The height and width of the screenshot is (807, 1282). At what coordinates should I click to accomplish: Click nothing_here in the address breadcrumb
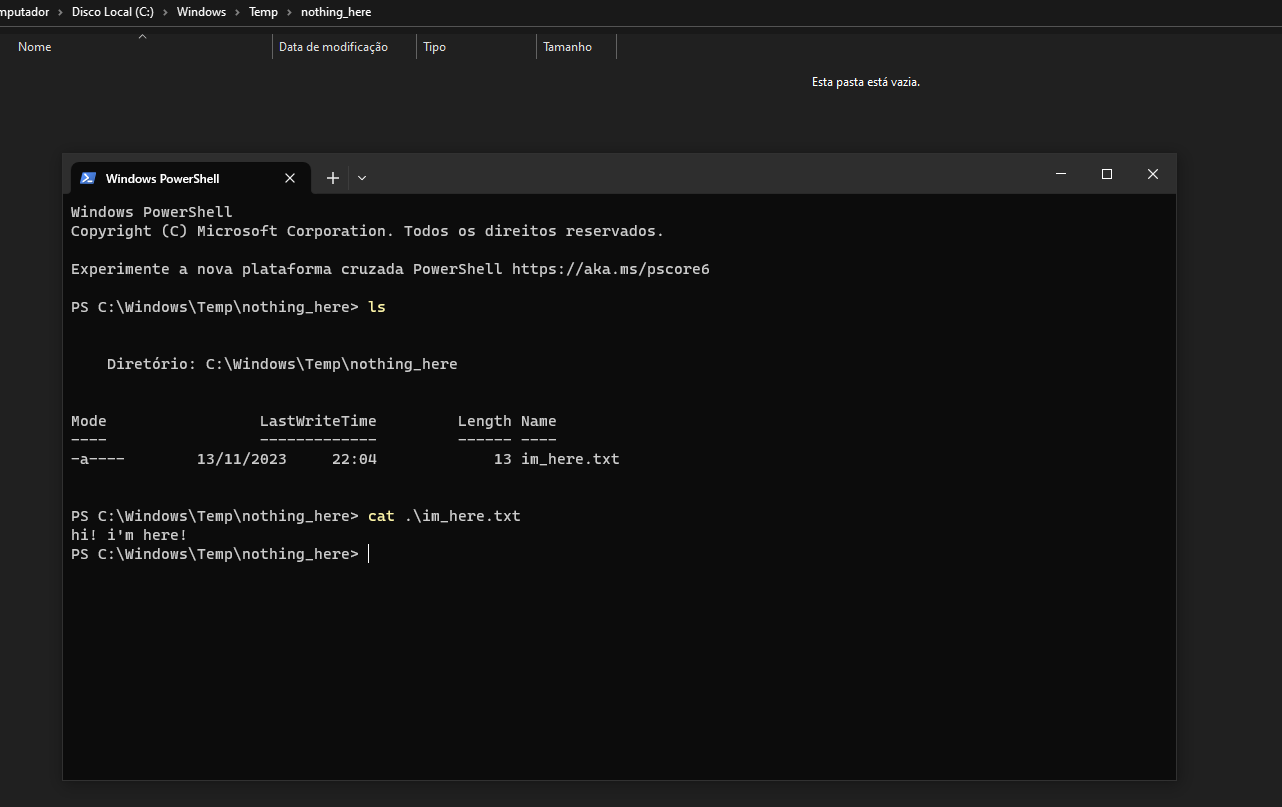click(336, 12)
